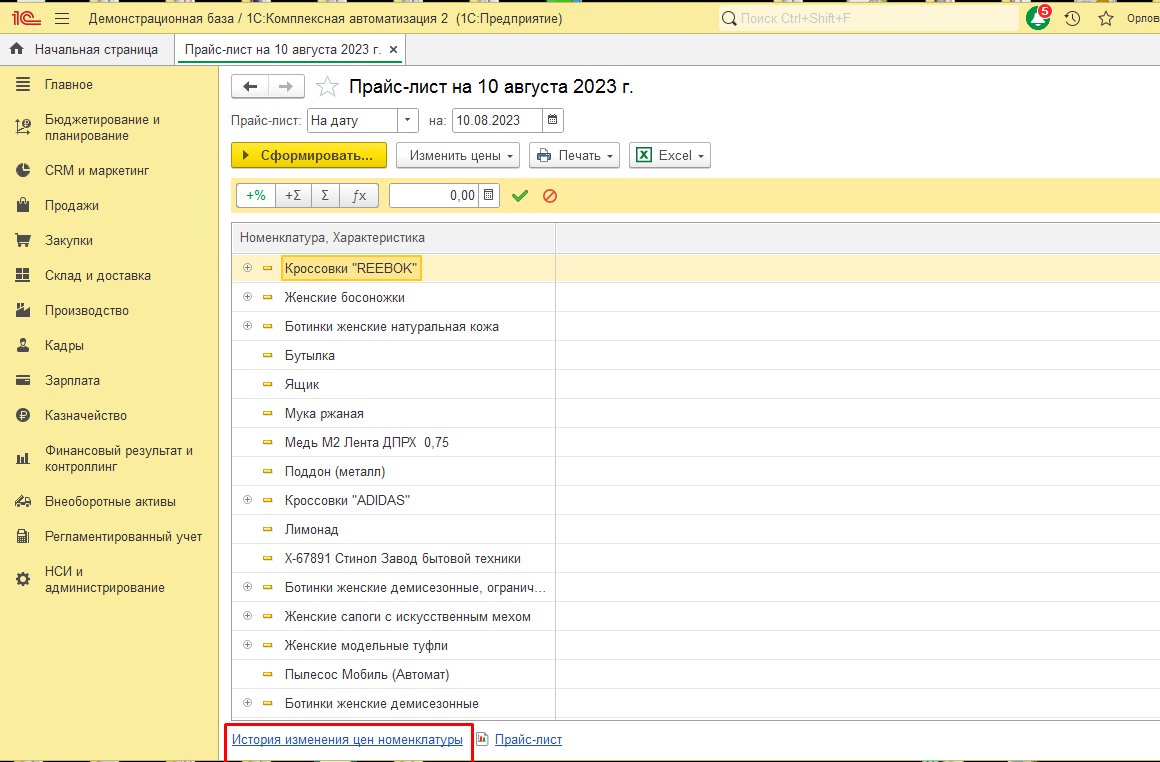Viewport: 1160px width, 762px height.
Task: Open the Excel export dropdown
Action: [670, 155]
